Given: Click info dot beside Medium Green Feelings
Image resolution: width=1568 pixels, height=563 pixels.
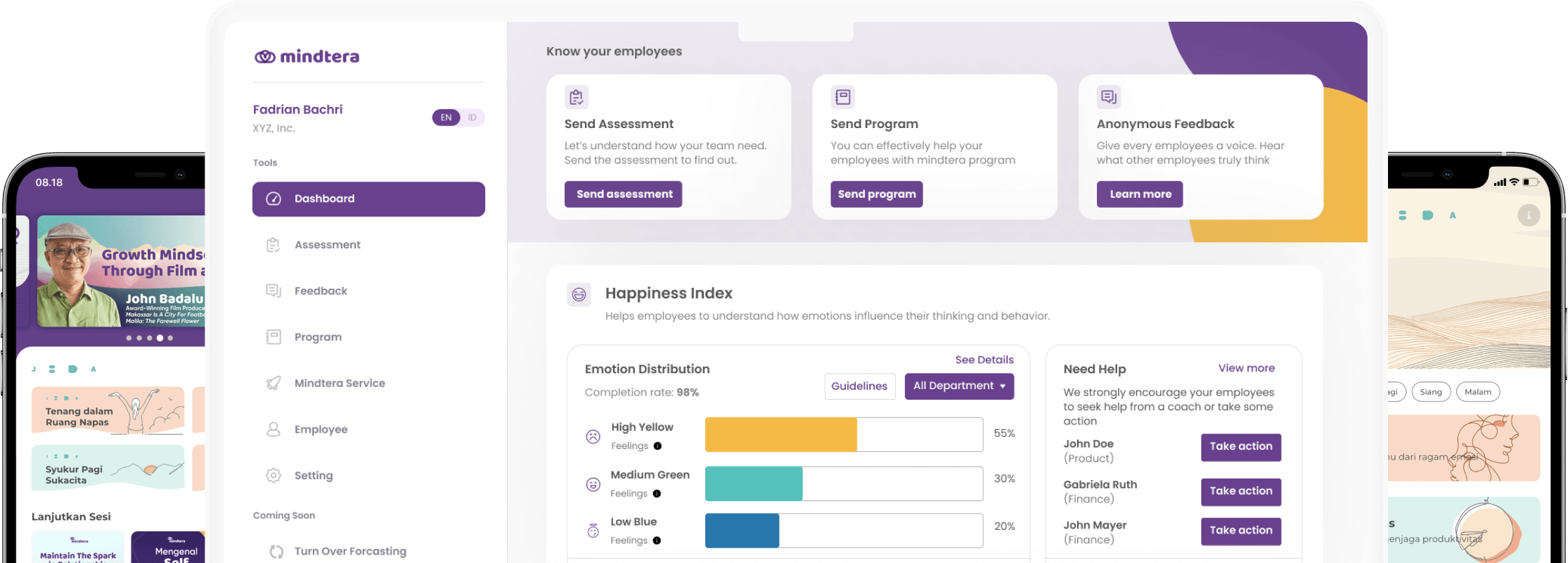Looking at the screenshot, I should coord(657,494).
